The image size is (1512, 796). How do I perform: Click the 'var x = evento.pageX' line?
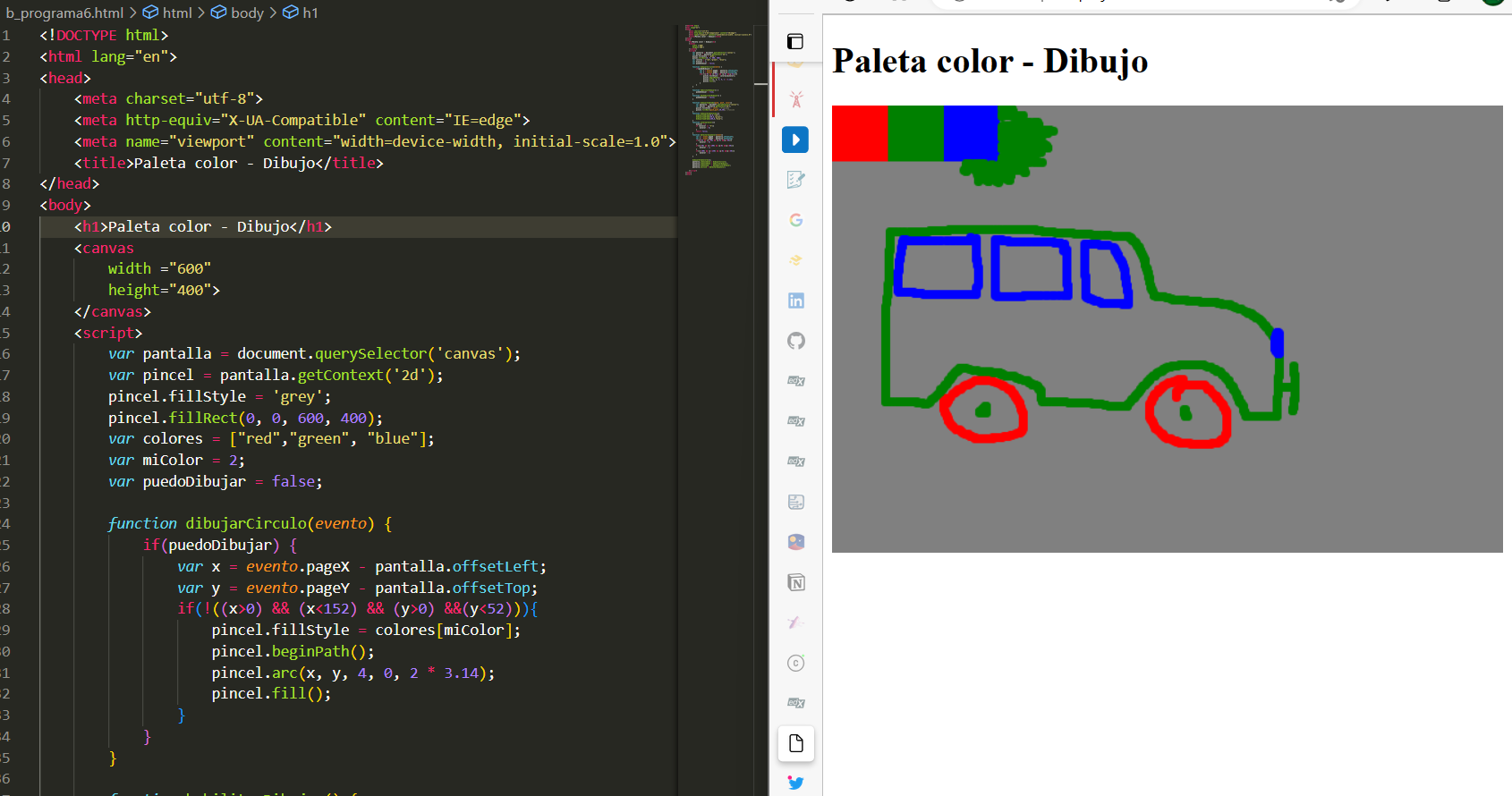coord(361,566)
